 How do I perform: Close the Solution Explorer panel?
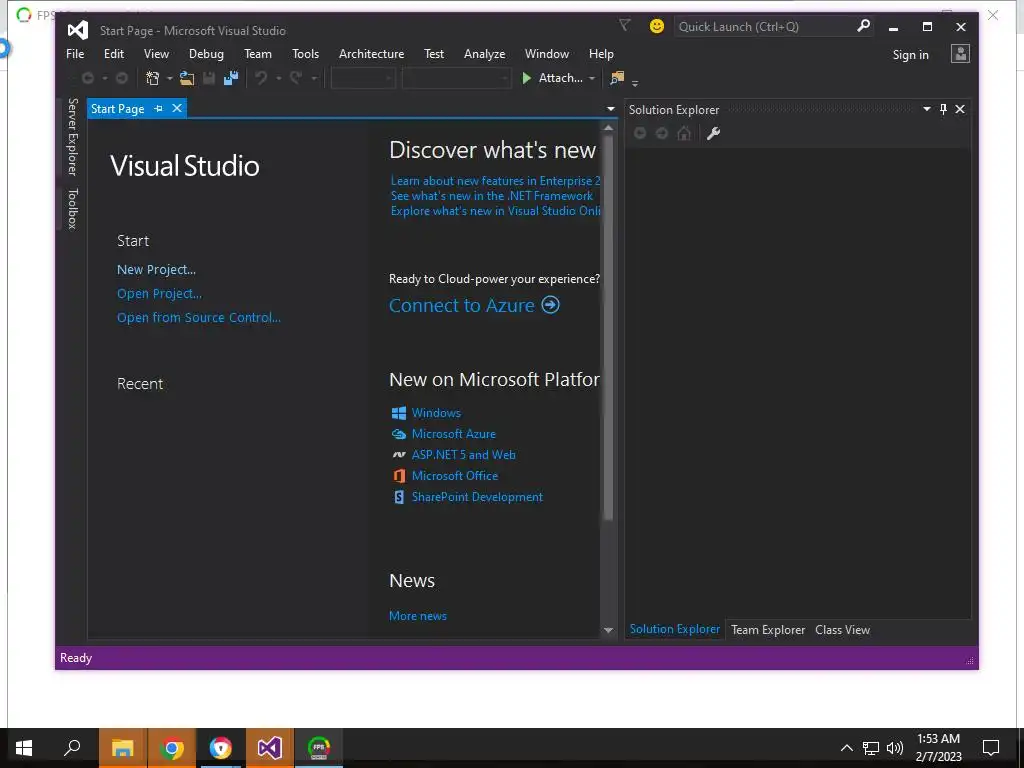click(960, 109)
